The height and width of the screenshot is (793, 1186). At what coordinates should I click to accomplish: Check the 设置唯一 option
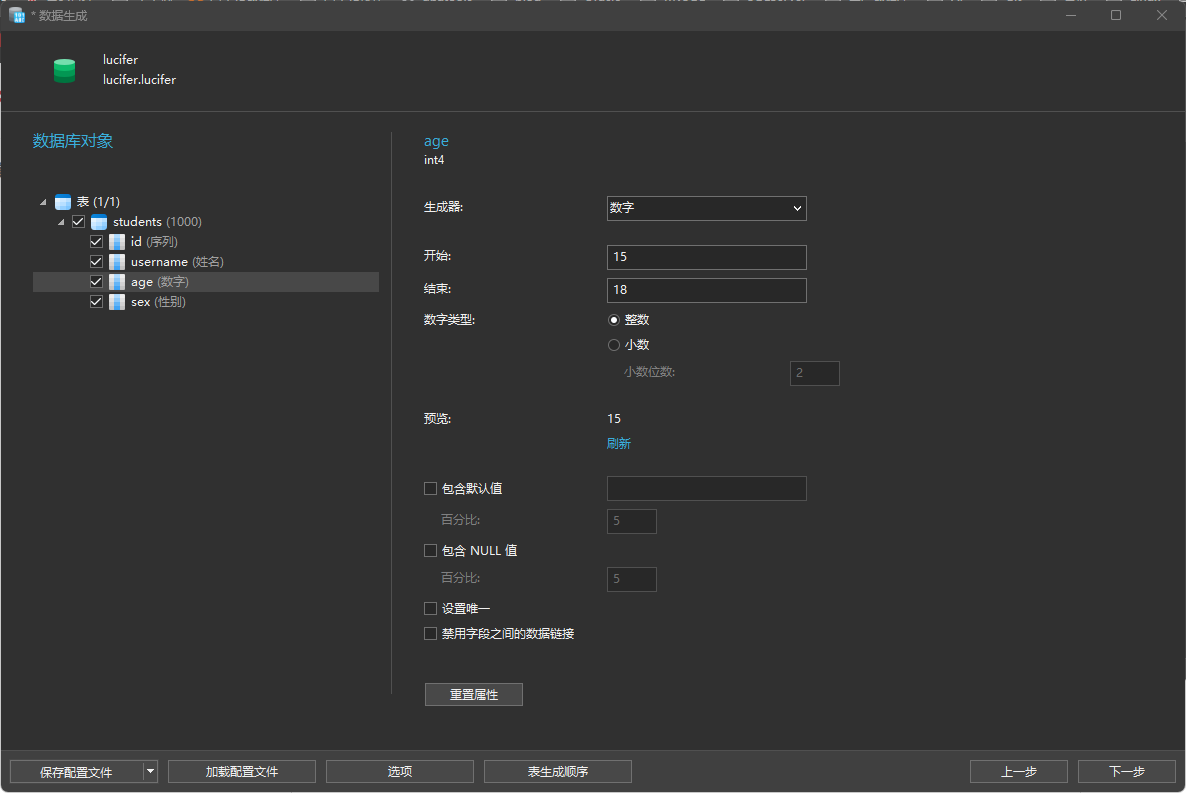click(430, 608)
